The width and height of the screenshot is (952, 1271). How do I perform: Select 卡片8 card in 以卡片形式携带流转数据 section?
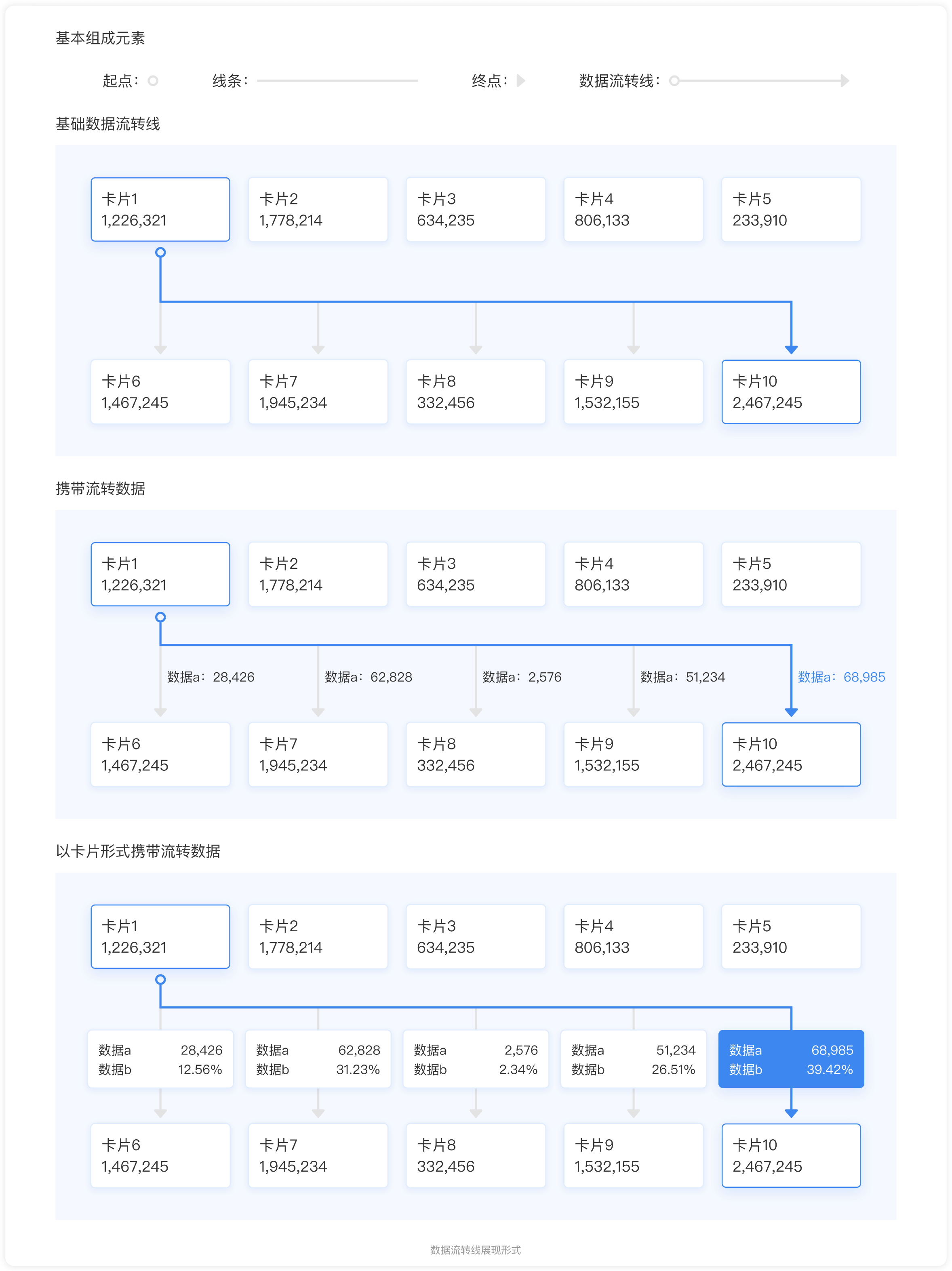click(x=476, y=1155)
